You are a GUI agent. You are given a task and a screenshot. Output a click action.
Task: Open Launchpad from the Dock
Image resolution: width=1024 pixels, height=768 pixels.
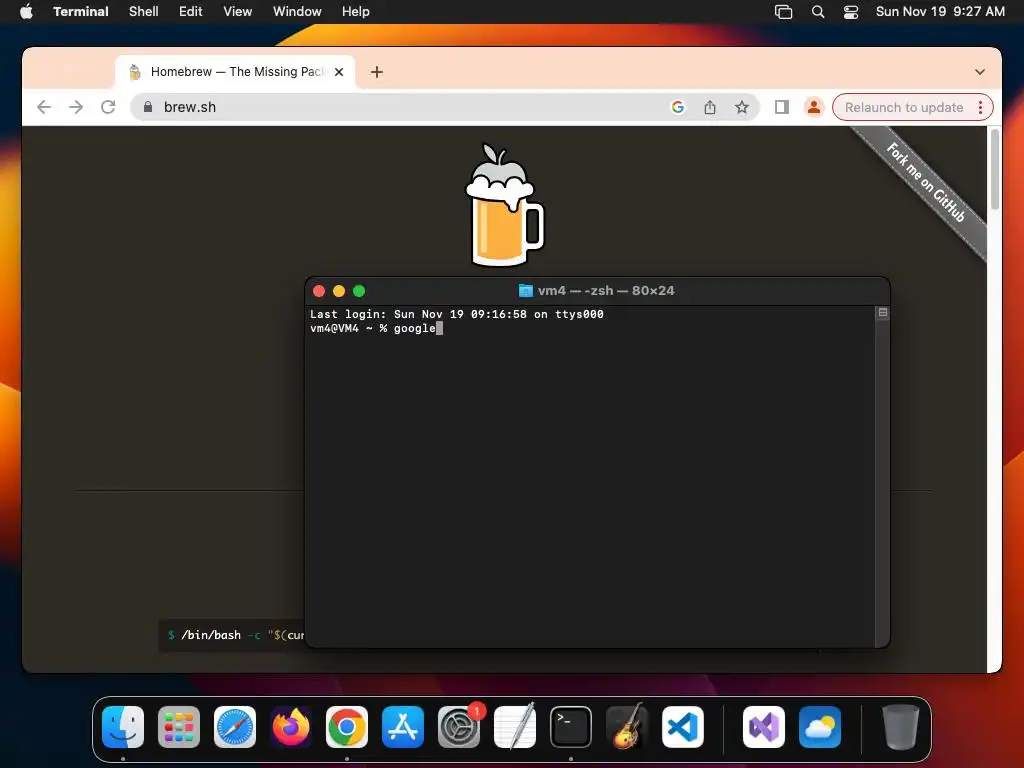[x=179, y=727]
